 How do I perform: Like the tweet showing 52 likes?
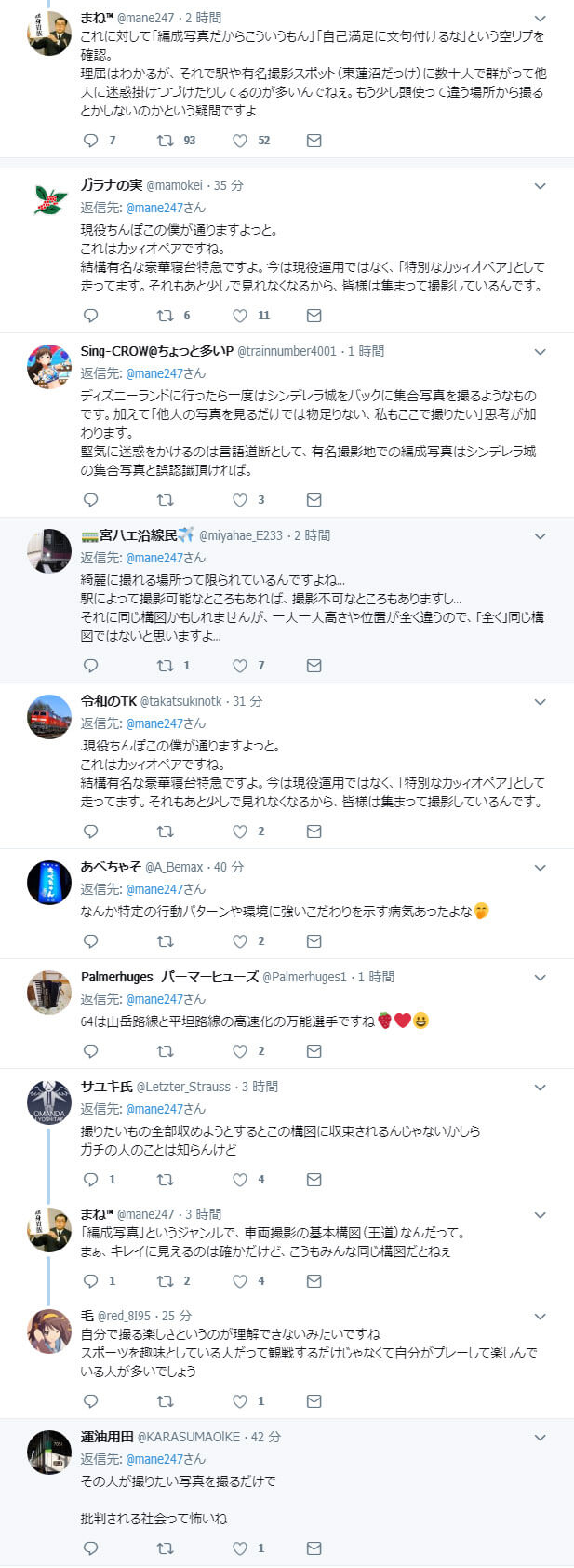pos(240,141)
